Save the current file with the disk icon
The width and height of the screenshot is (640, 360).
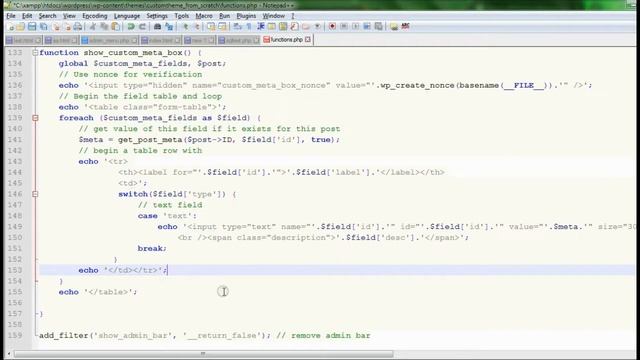pyautogui.click(x=32, y=27)
